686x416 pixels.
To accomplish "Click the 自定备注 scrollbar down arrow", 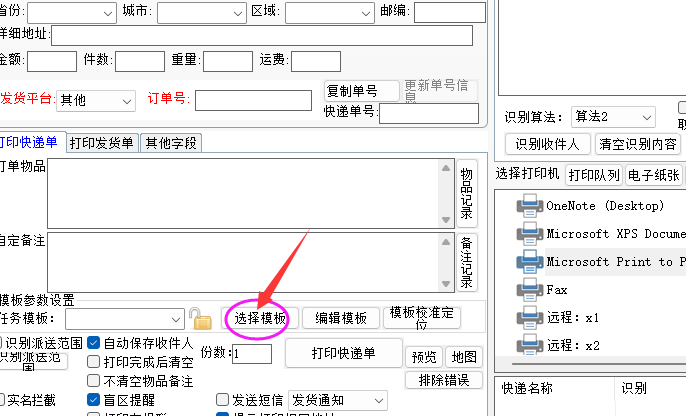I will (x=446, y=284).
